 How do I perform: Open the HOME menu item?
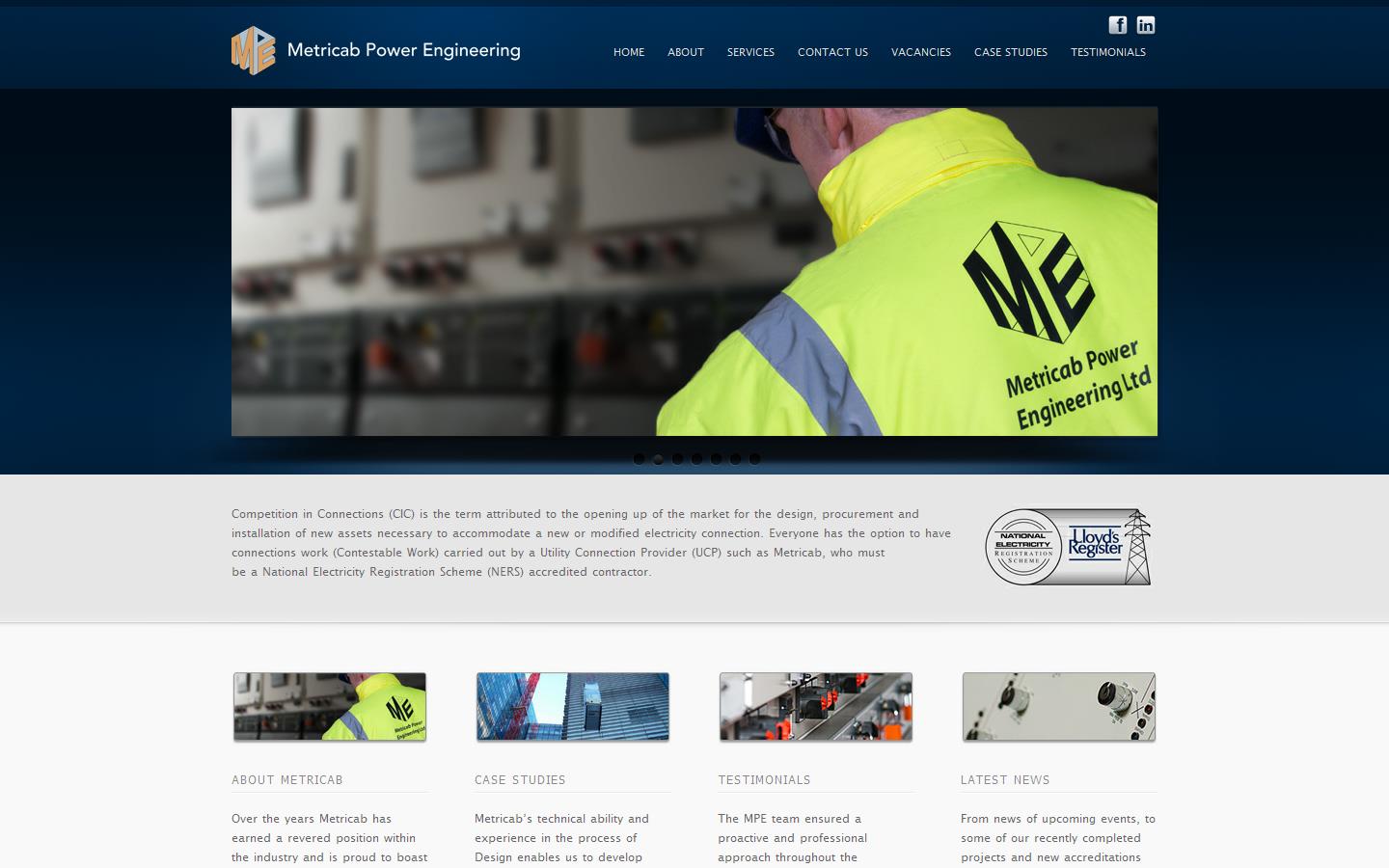pyautogui.click(x=629, y=52)
